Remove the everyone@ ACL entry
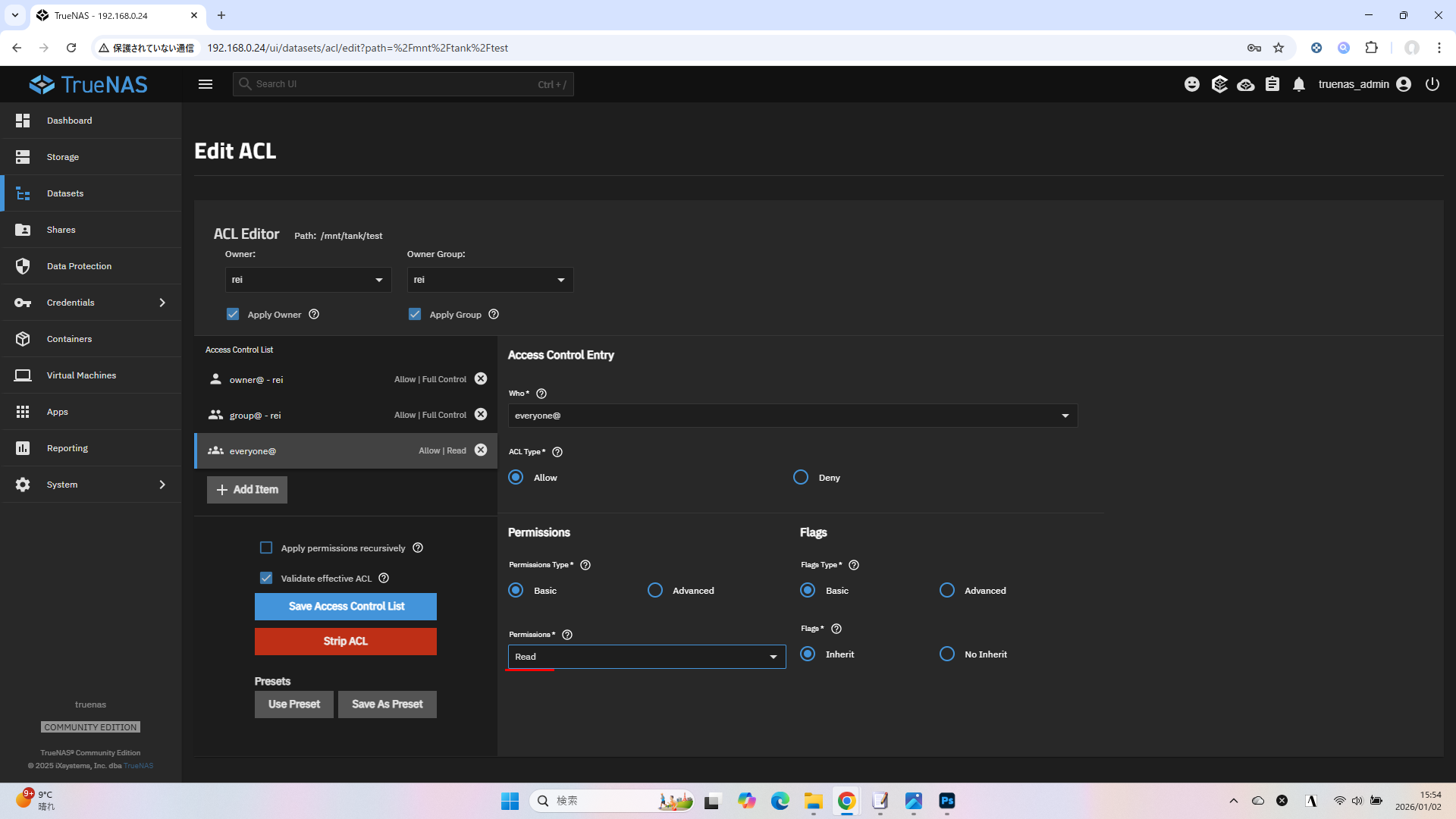This screenshot has height=819, width=1456. coord(481,450)
